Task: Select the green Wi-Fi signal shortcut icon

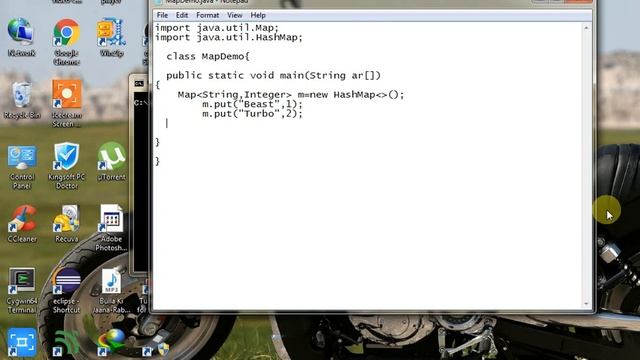Action: pos(66,342)
